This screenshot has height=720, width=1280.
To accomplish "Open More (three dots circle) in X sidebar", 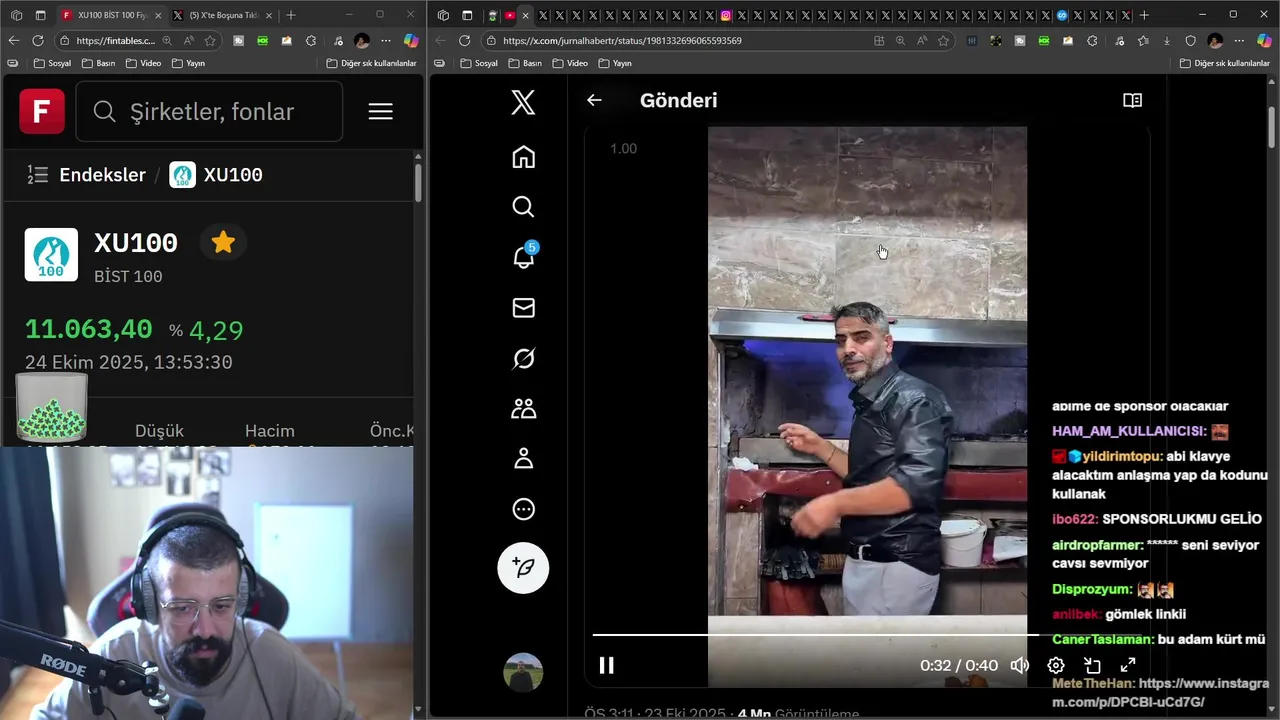I will (523, 509).
